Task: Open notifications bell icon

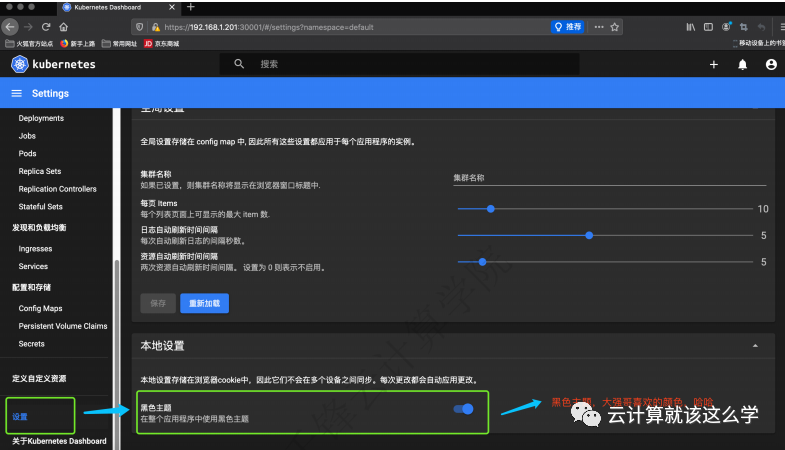Action: (742, 64)
